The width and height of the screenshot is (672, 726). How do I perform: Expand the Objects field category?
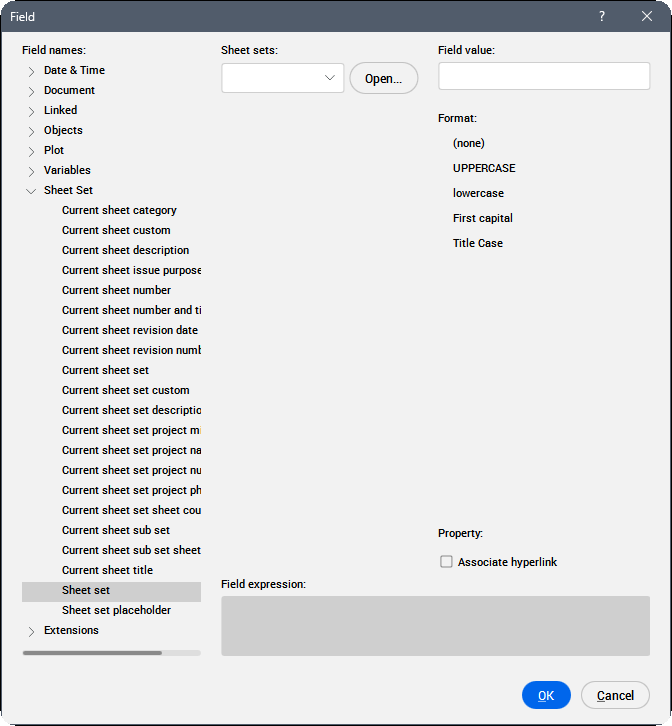pos(32,131)
